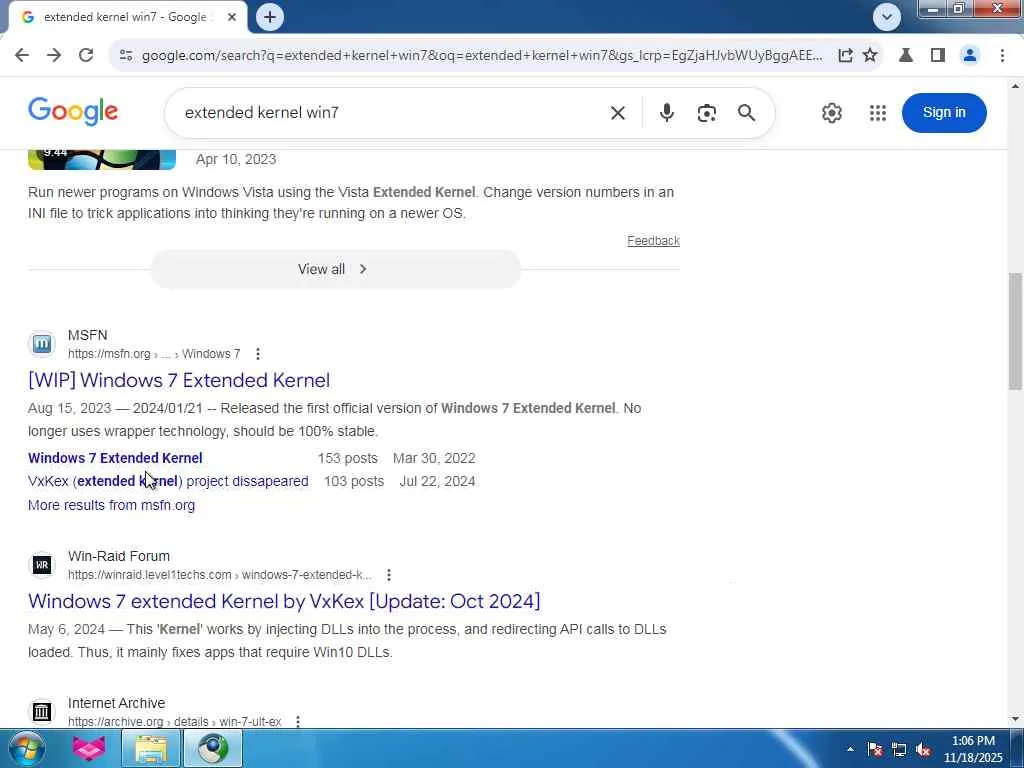Click the page vertical scrollbar thumb
This screenshot has width=1024, height=768.
1015,331
